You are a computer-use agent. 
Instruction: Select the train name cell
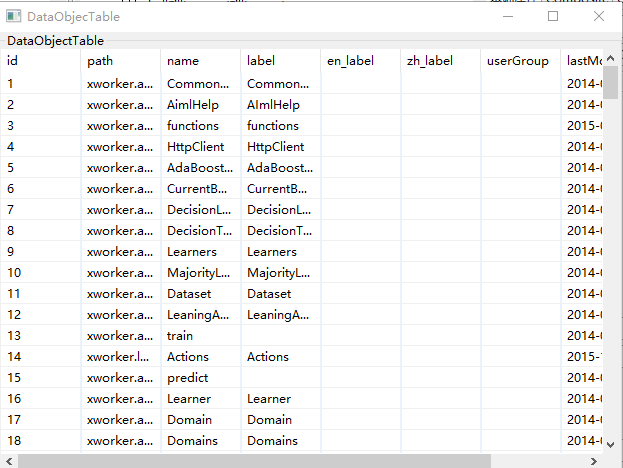pos(201,336)
